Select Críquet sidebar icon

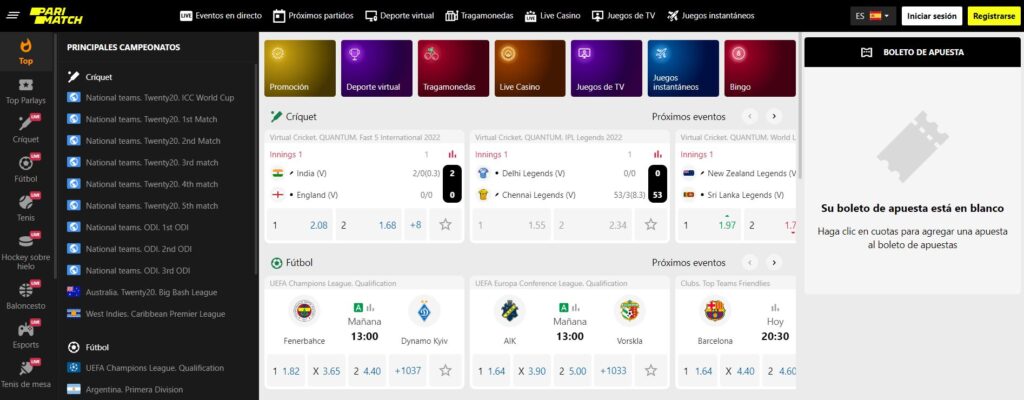tap(26, 129)
